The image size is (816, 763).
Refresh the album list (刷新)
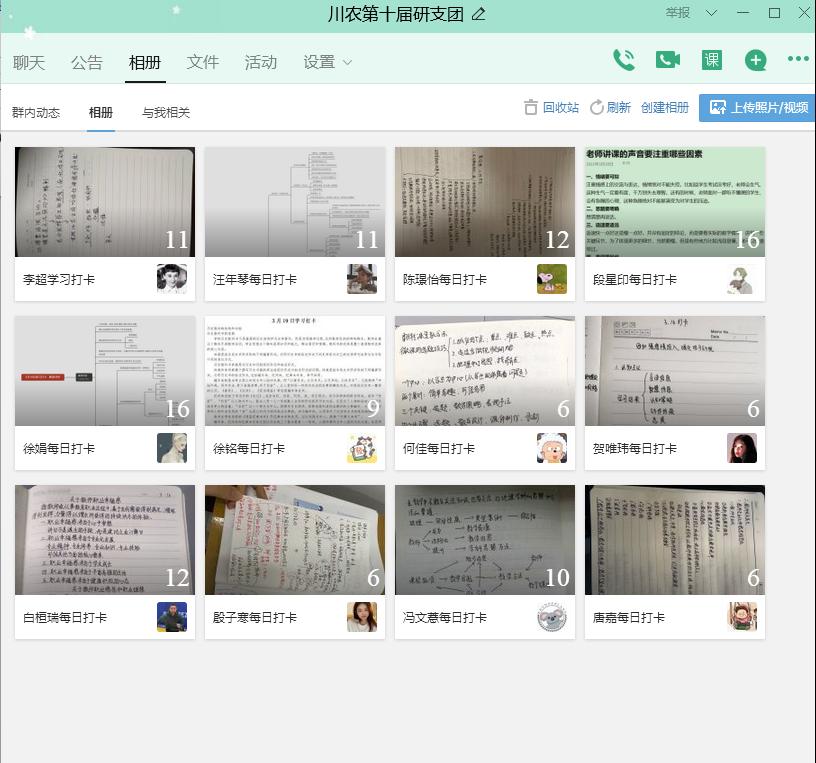tap(610, 108)
